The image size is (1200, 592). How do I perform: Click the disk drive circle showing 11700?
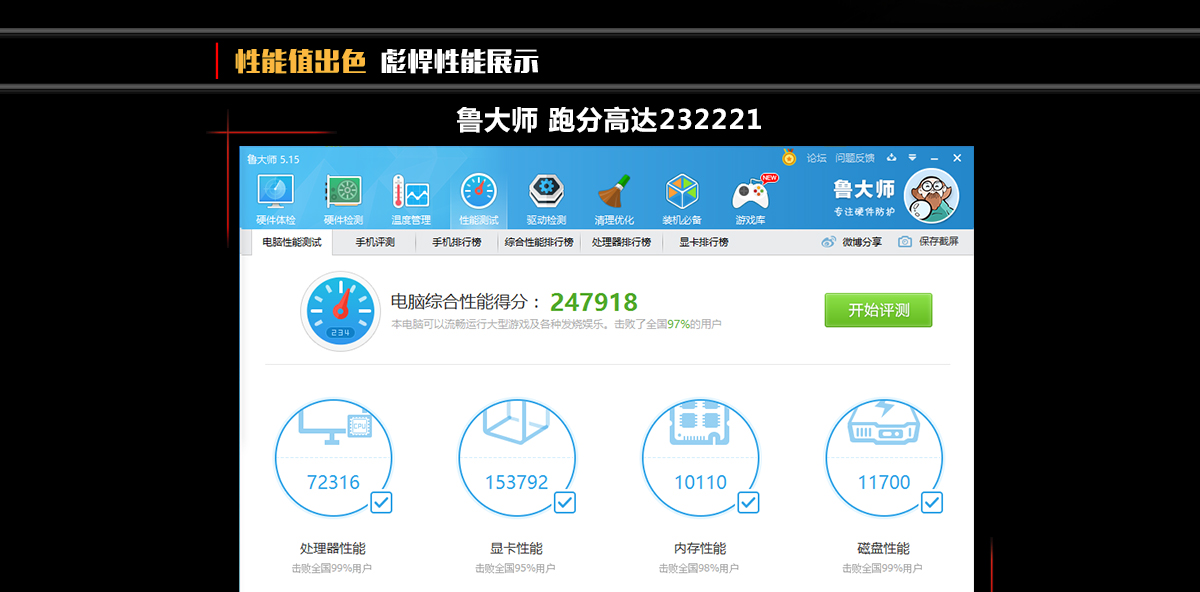pos(884,458)
